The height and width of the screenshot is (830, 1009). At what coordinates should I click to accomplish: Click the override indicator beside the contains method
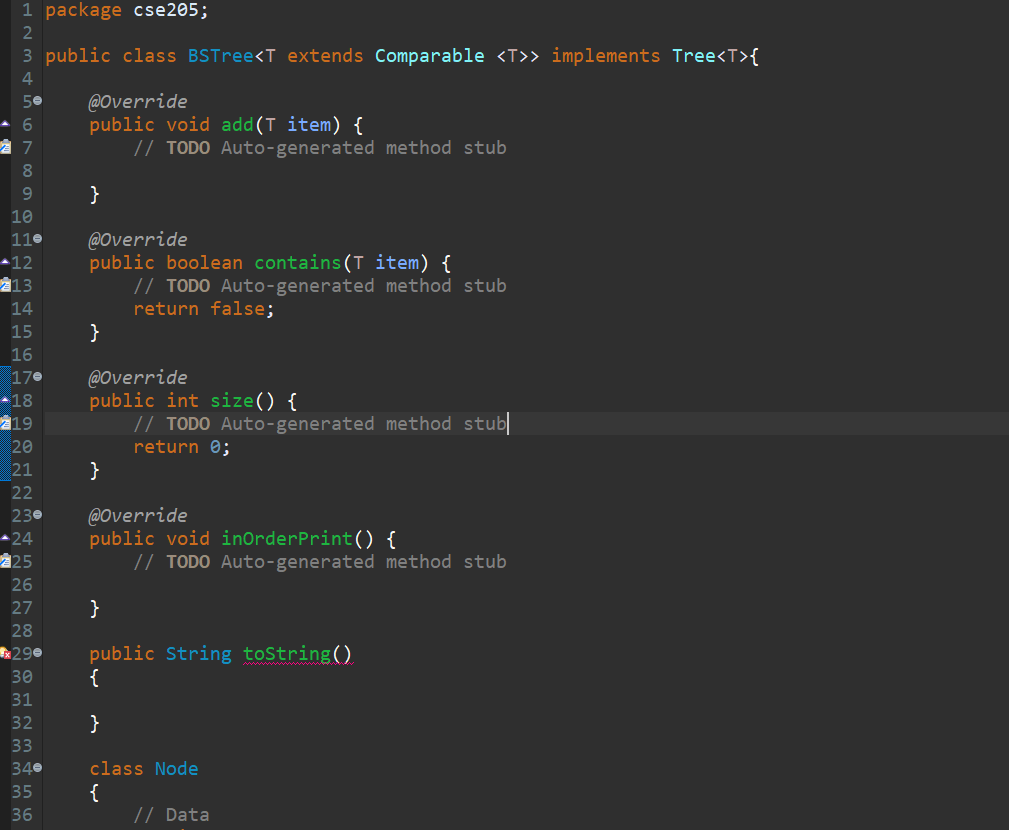click(x=6, y=262)
